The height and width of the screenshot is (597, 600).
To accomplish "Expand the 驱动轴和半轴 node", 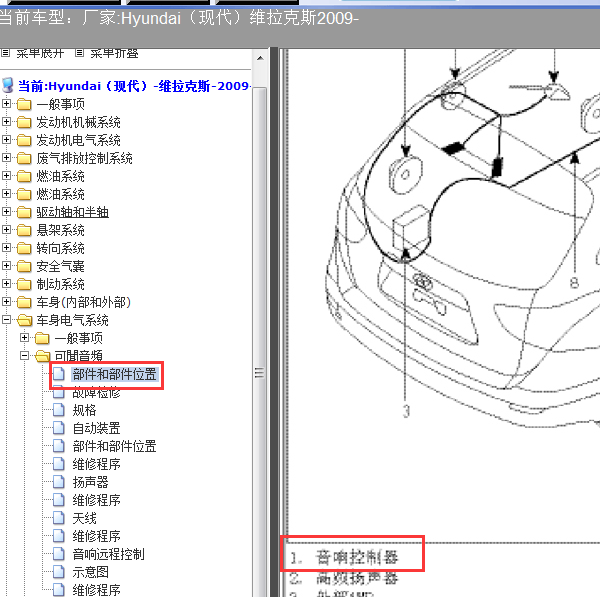I will point(6,211).
